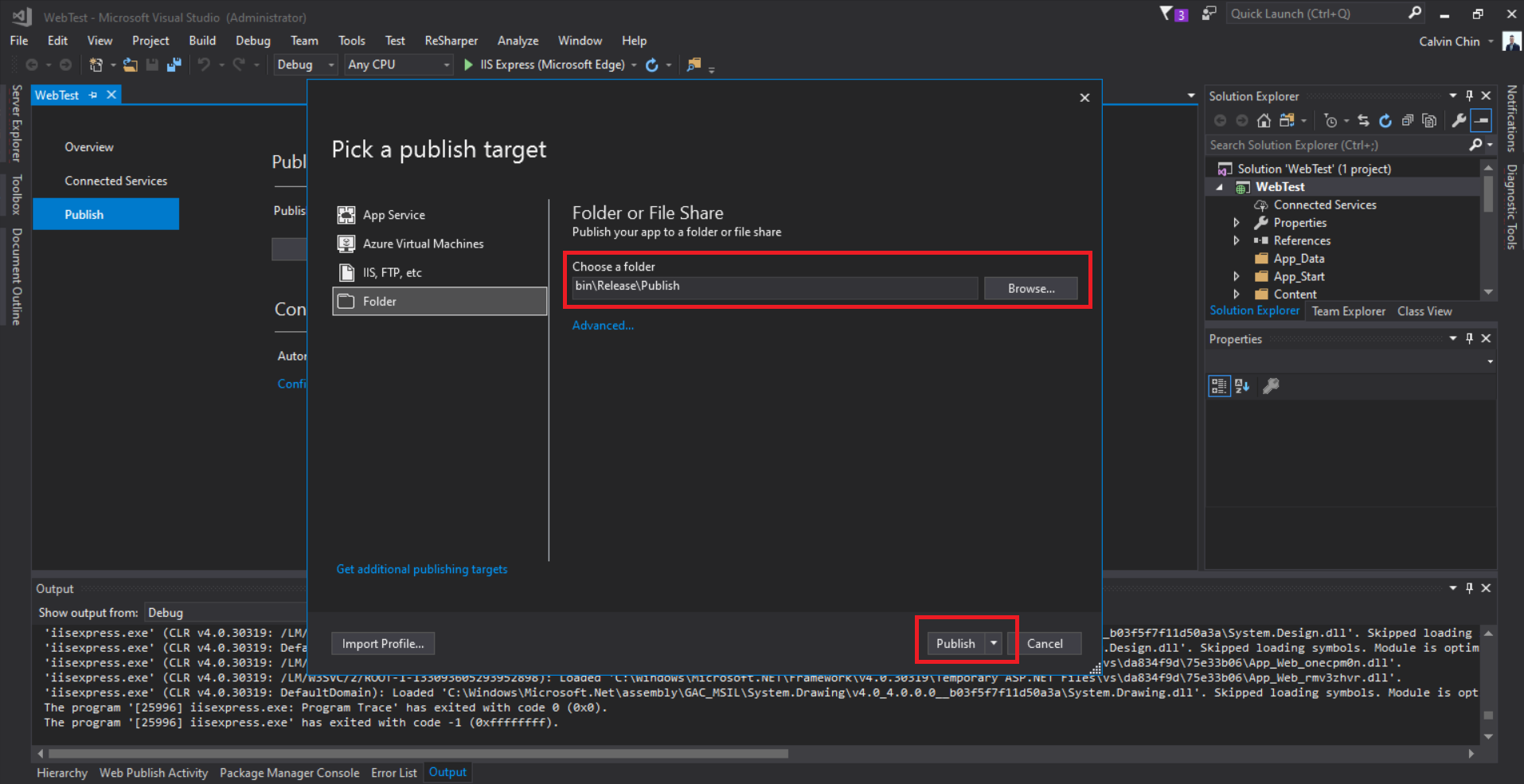Image resolution: width=1524 pixels, height=784 pixels.
Task: Click Get additional publishing targets link
Action: tap(422, 569)
